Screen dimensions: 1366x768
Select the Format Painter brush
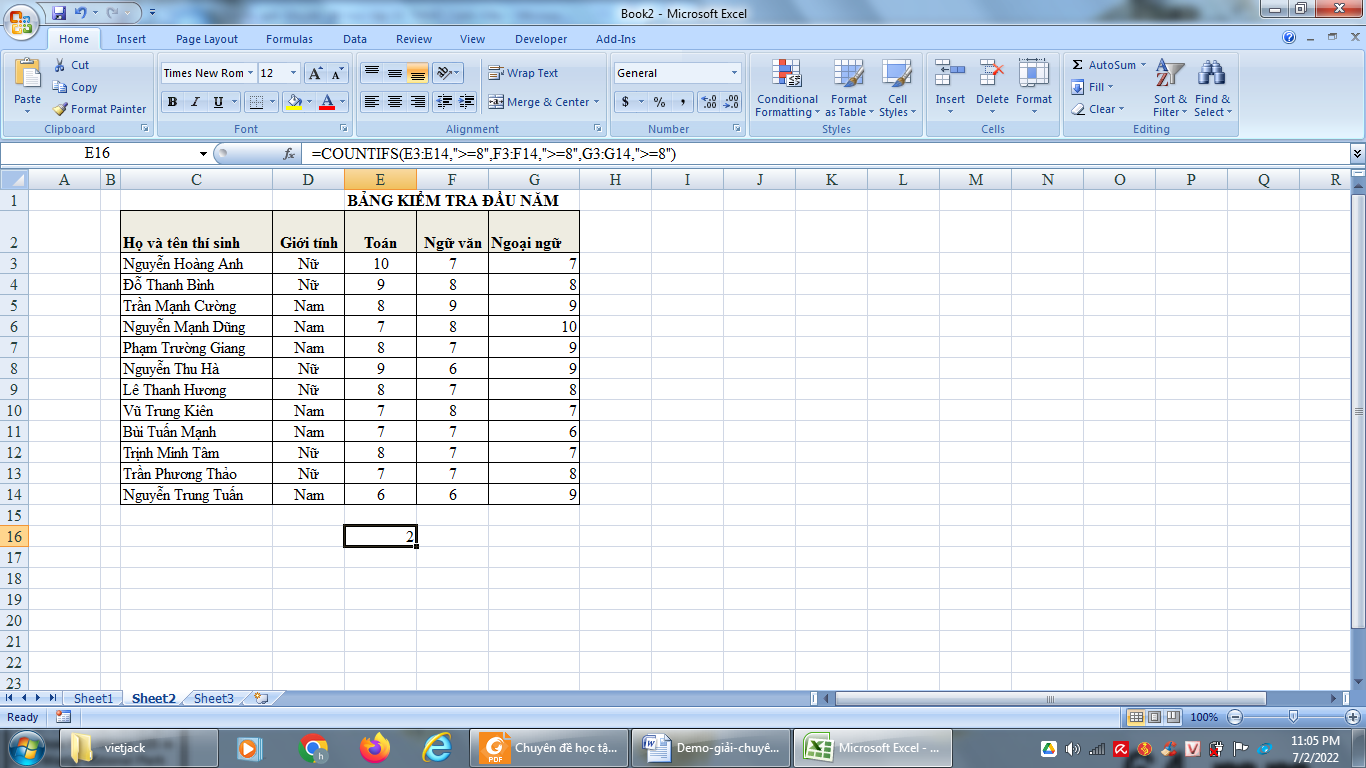tap(60, 109)
